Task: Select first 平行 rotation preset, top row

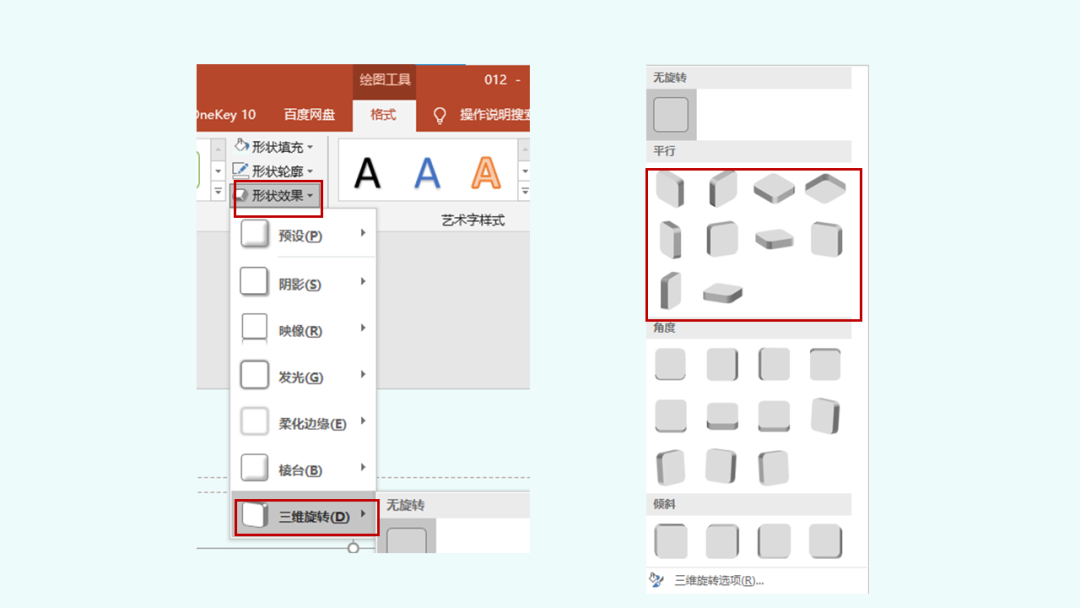Action: coord(670,189)
